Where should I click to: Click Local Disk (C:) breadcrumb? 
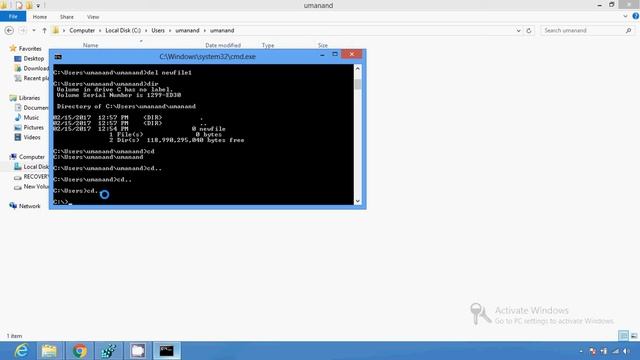(123, 31)
